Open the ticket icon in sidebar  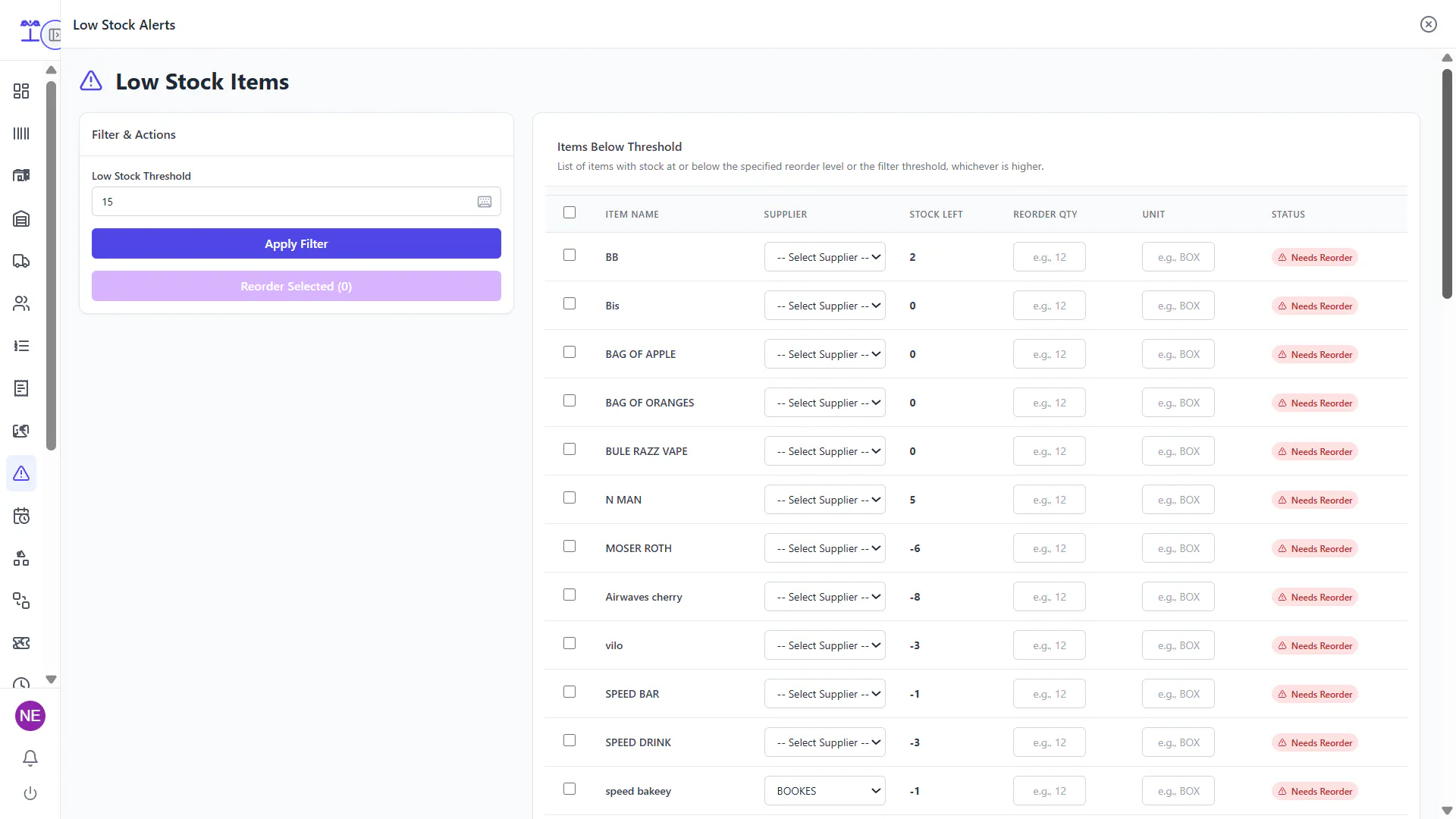pyautogui.click(x=21, y=643)
